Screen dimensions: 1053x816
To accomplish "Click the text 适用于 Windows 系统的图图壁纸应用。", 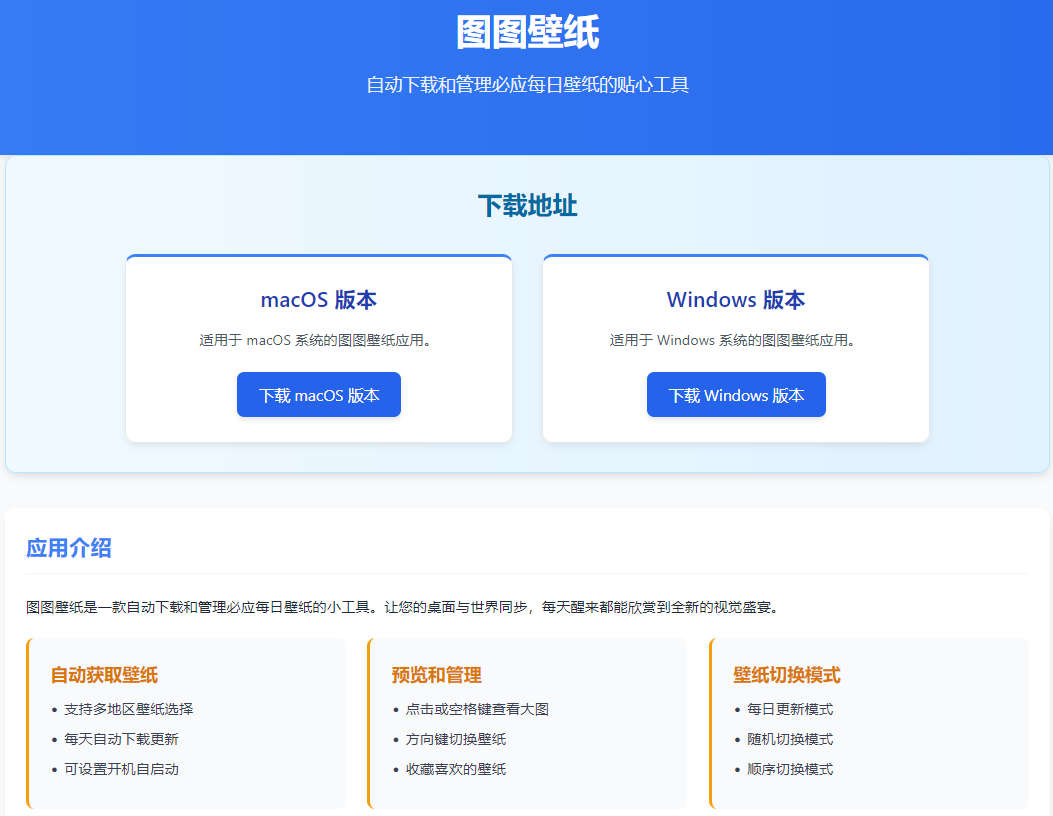I will pos(733,341).
